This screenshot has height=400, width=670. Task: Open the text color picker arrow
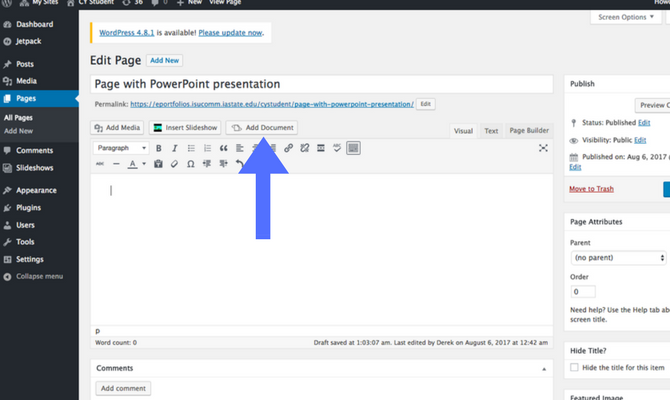[x=144, y=164]
